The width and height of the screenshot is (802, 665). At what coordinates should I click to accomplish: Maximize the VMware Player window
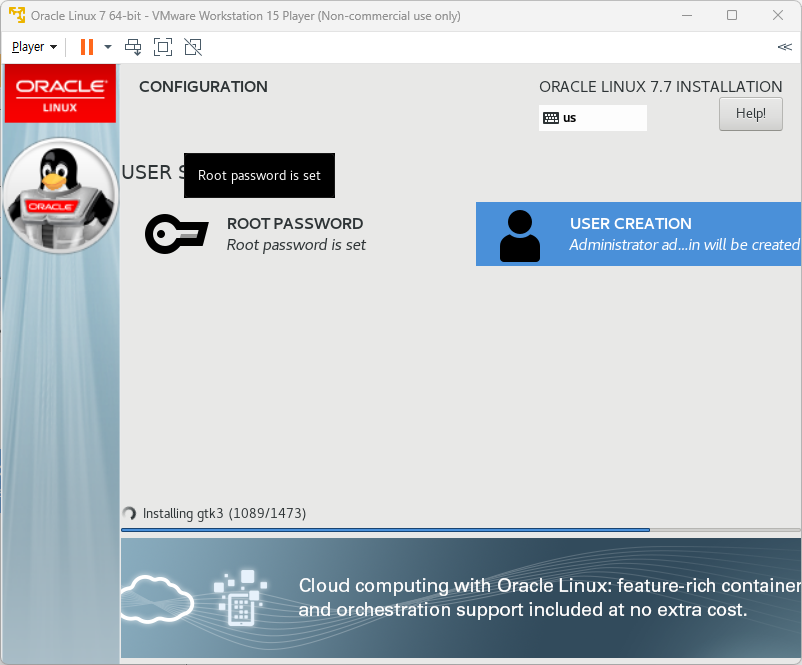(x=732, y=15)
